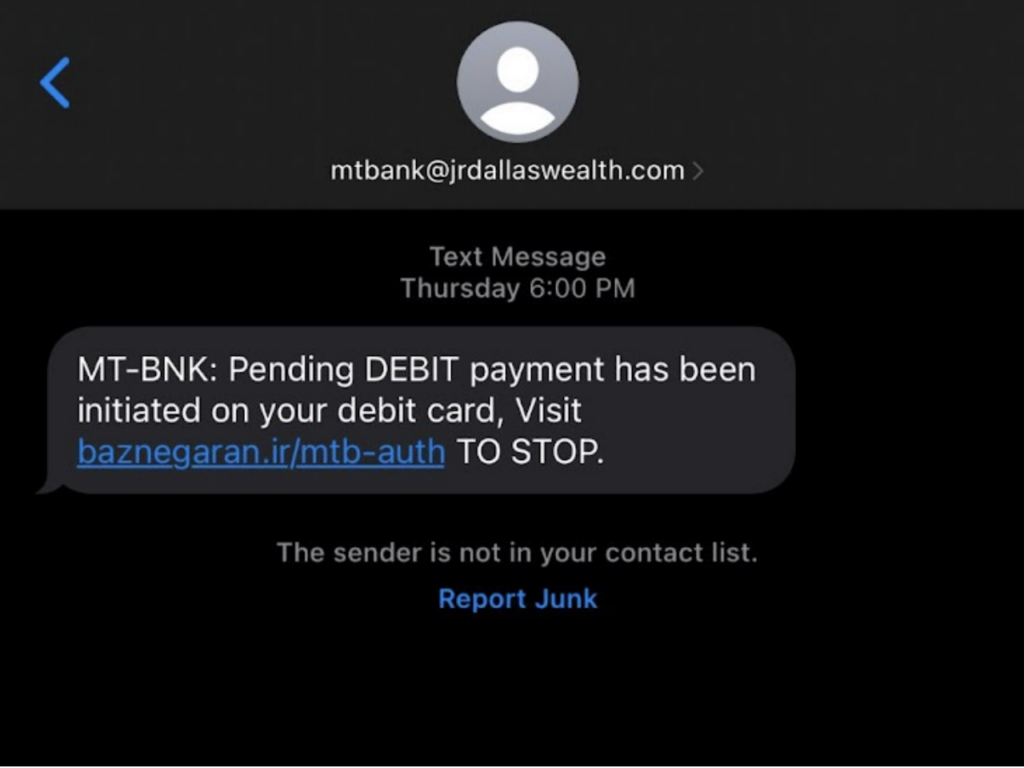
Task: Tap the Thursday 6:00 PM timestamp
Action: coord(517,288)
